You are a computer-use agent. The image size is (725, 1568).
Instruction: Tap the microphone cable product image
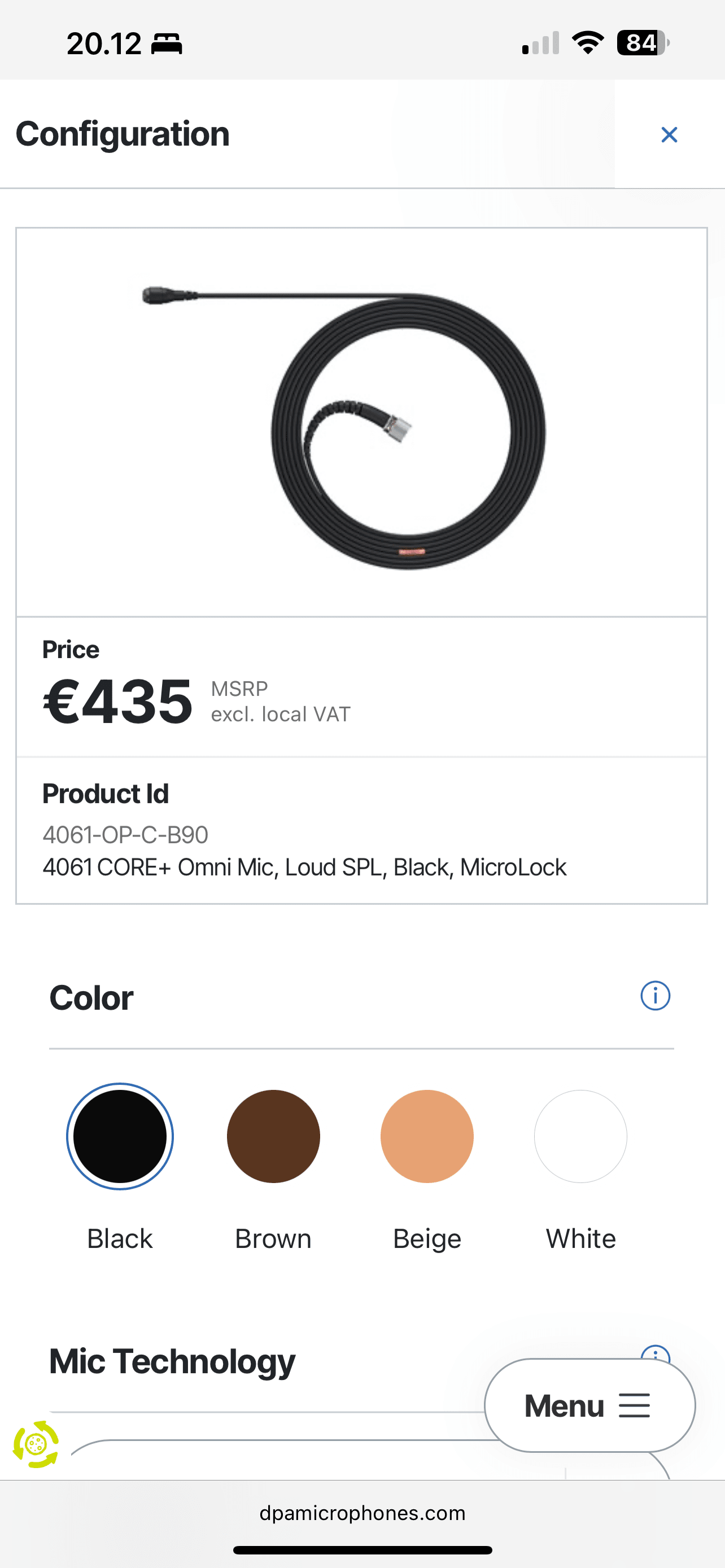pyautogui.click(x=361, y=422)
